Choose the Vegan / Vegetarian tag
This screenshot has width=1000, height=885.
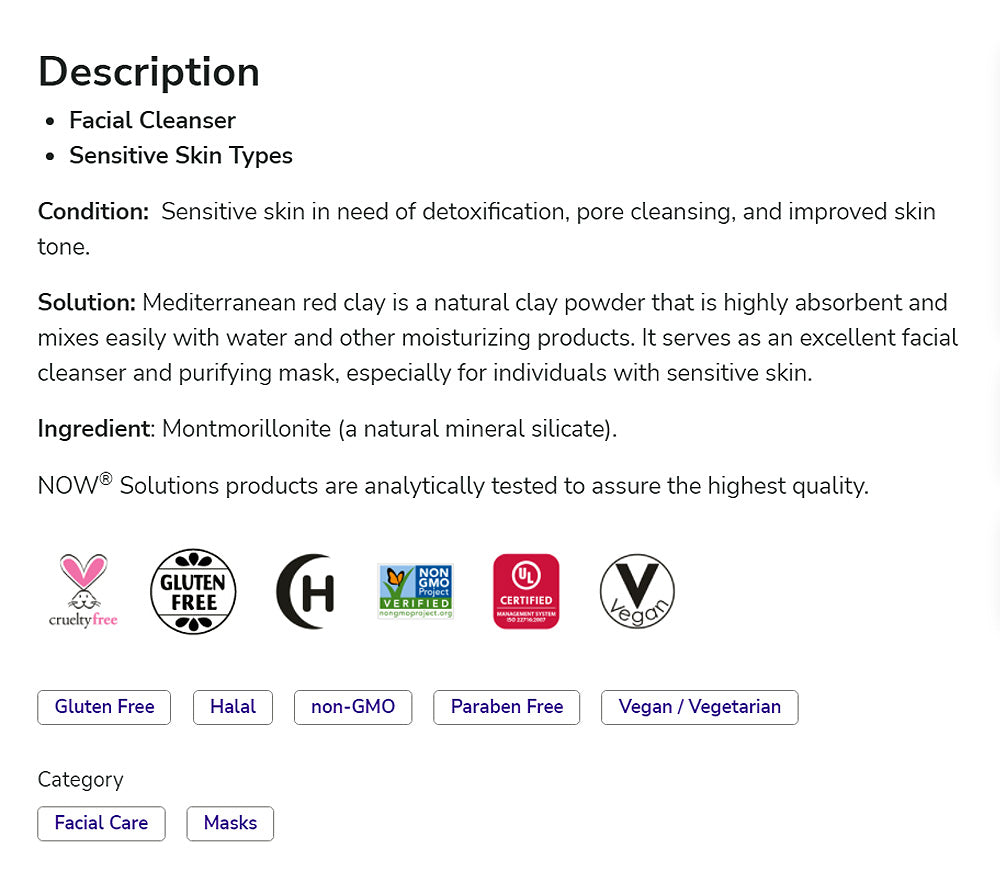(699, 707)
